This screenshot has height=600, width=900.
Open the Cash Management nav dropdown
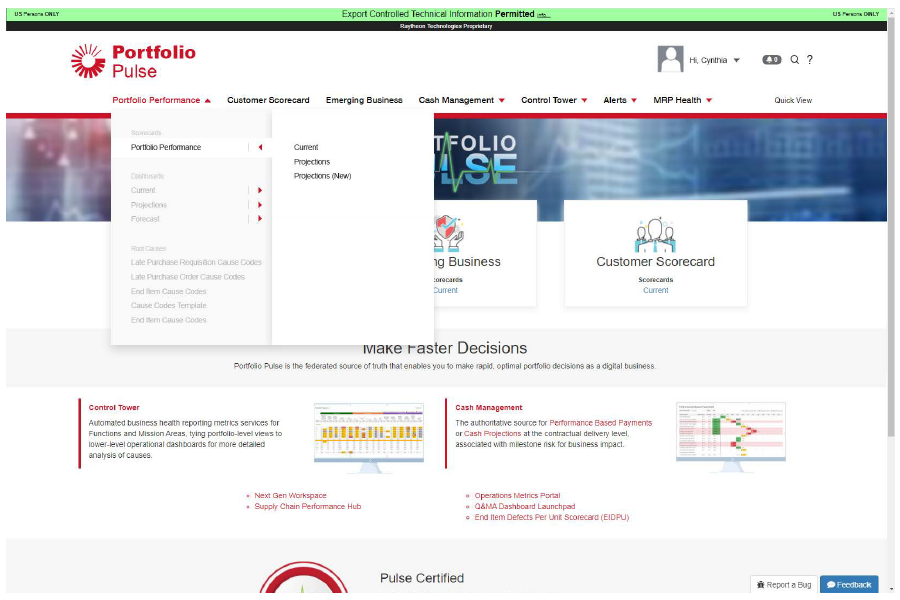[461, 100]
